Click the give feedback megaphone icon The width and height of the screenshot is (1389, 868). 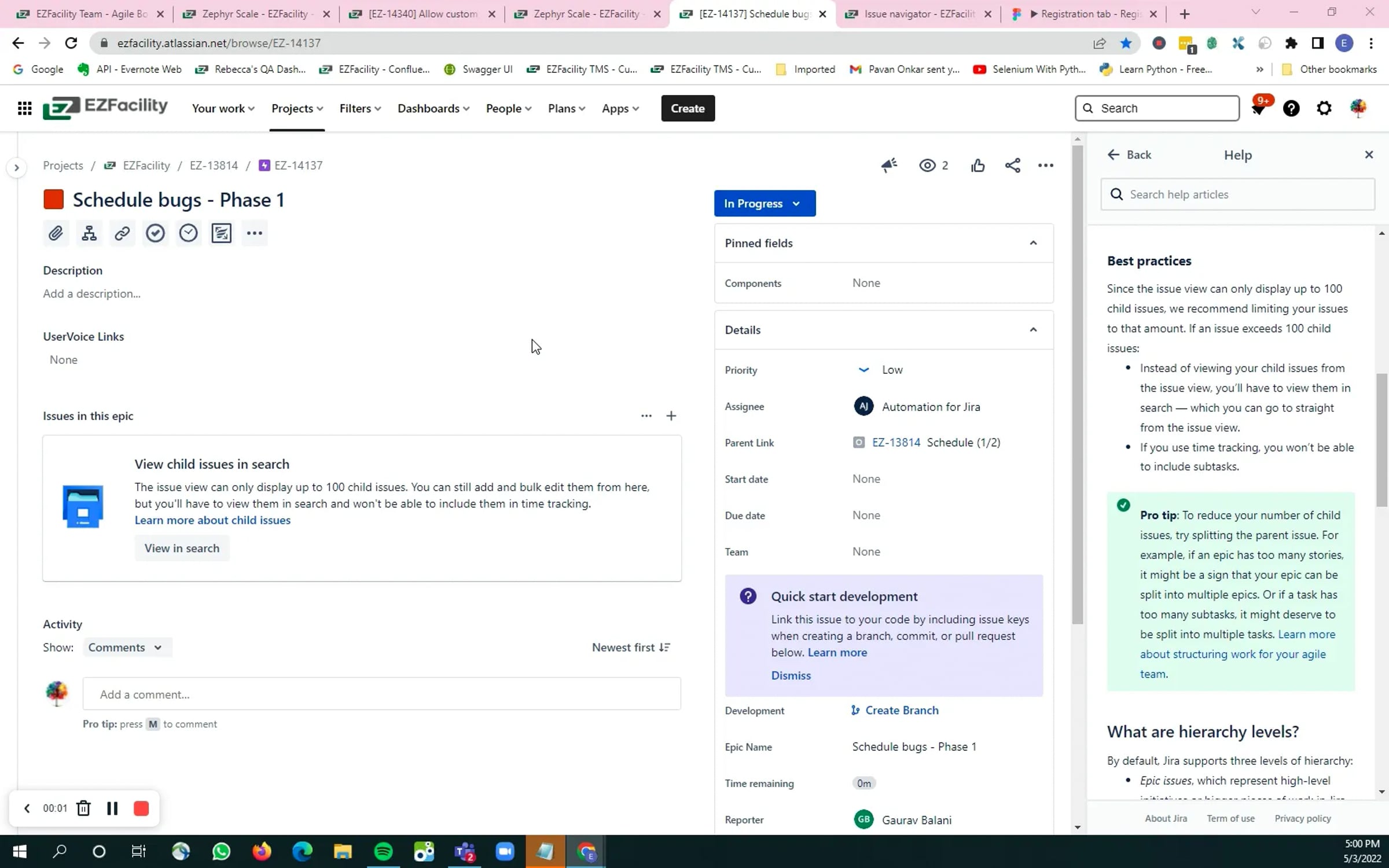[889, 165]
